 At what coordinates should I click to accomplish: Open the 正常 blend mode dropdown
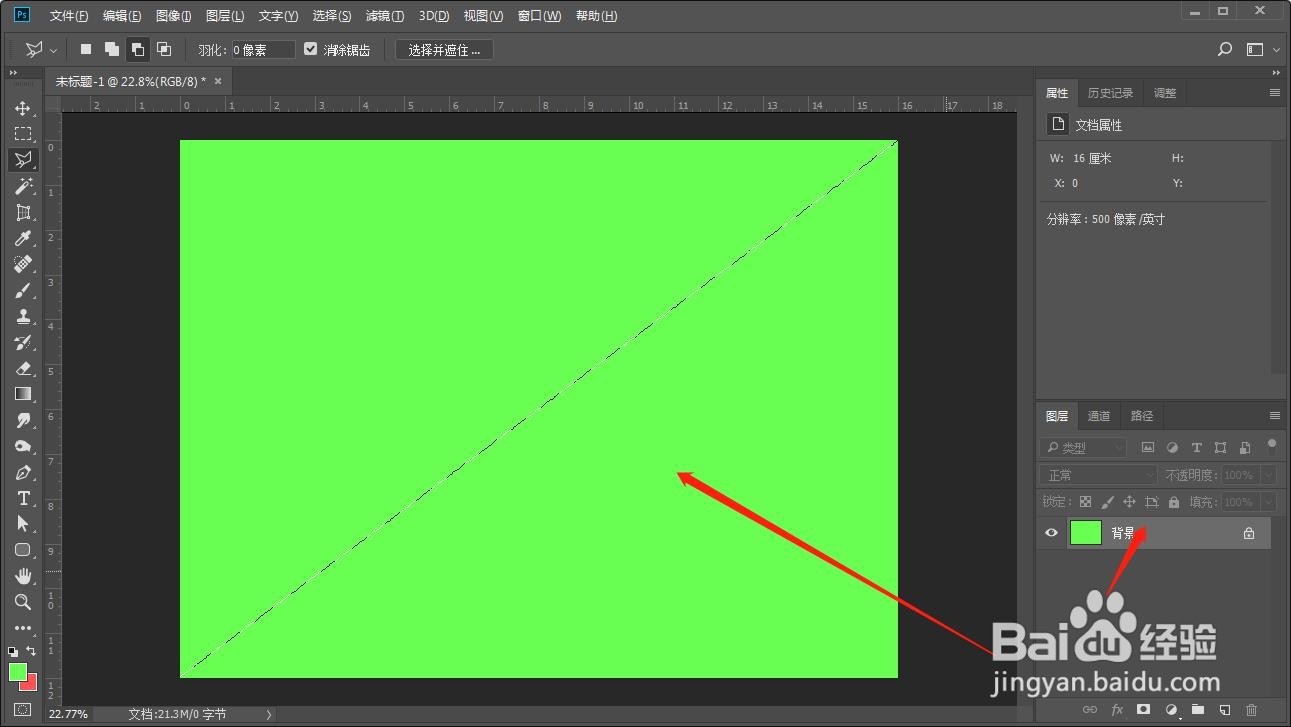1099,475
